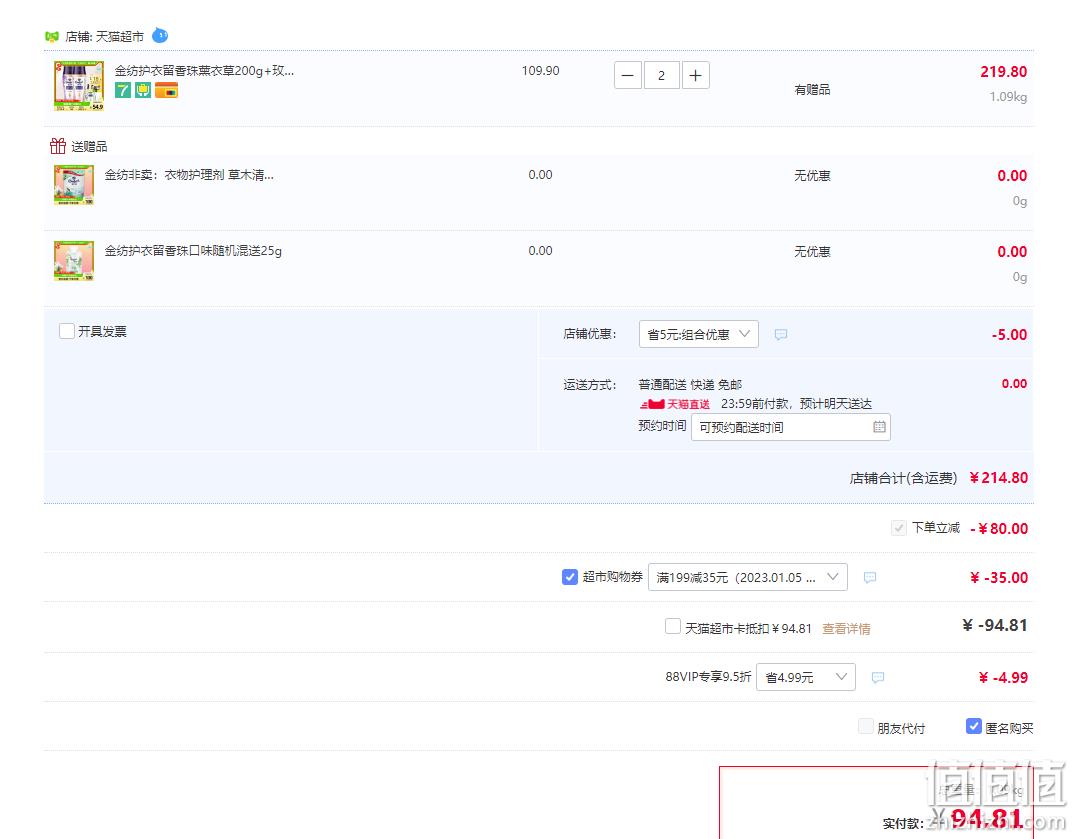Click the Tmall cat store icon
Image resolution: width=1075 pixels, height=839 pixels.
click(51, 36)
